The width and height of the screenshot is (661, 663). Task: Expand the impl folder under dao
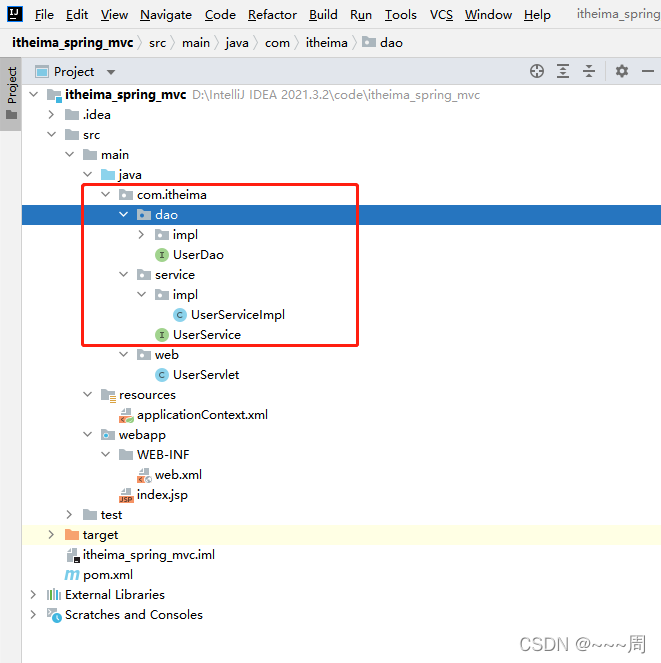coord(141,235)
